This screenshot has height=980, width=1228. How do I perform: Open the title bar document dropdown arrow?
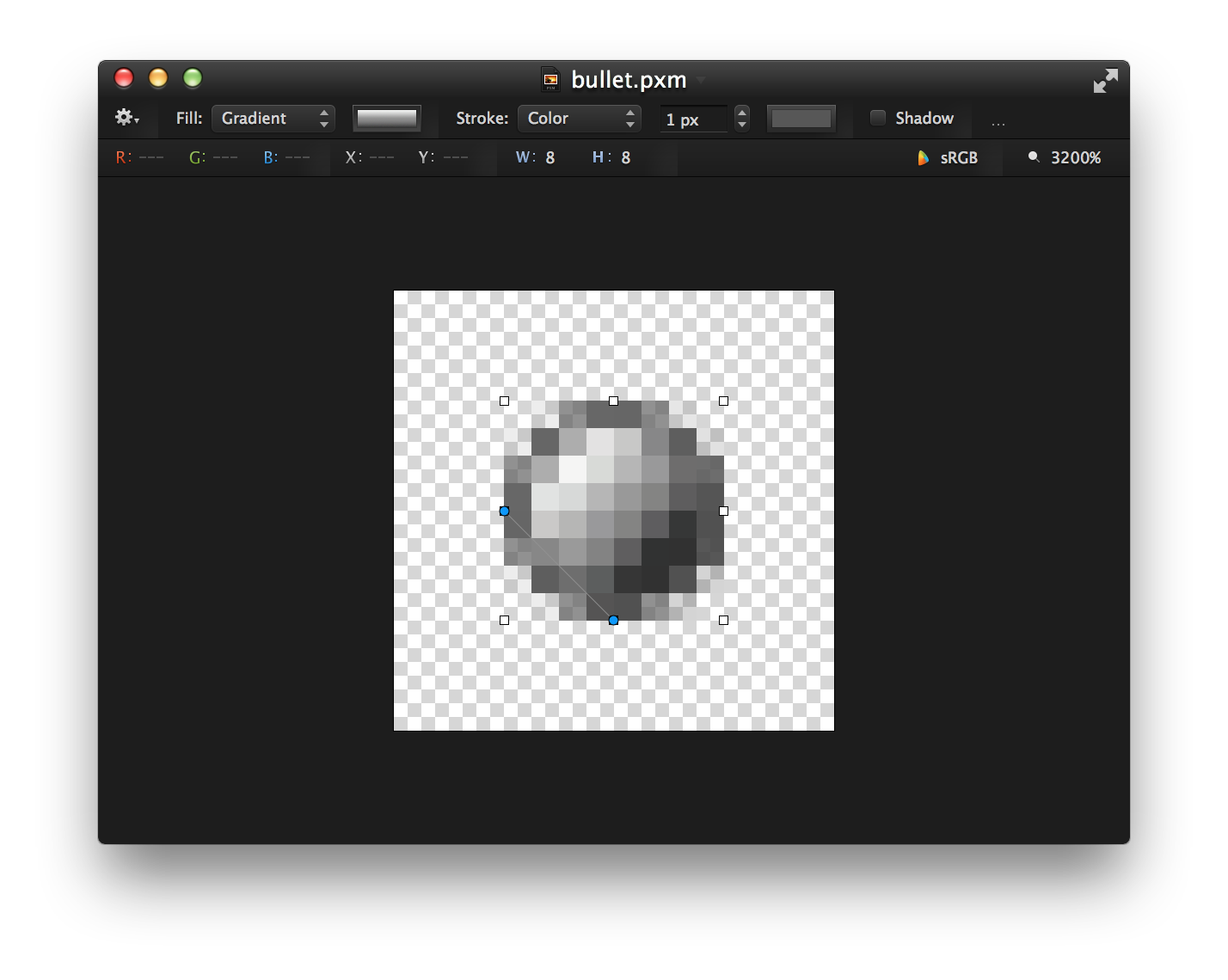tap(701, 80)
